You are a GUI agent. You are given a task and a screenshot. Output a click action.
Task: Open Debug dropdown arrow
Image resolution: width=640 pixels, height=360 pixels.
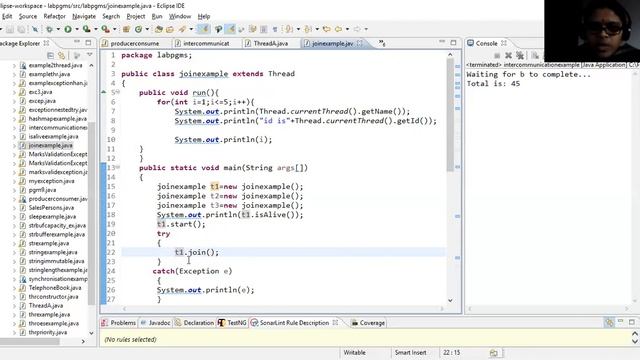(x=58, y=29)
